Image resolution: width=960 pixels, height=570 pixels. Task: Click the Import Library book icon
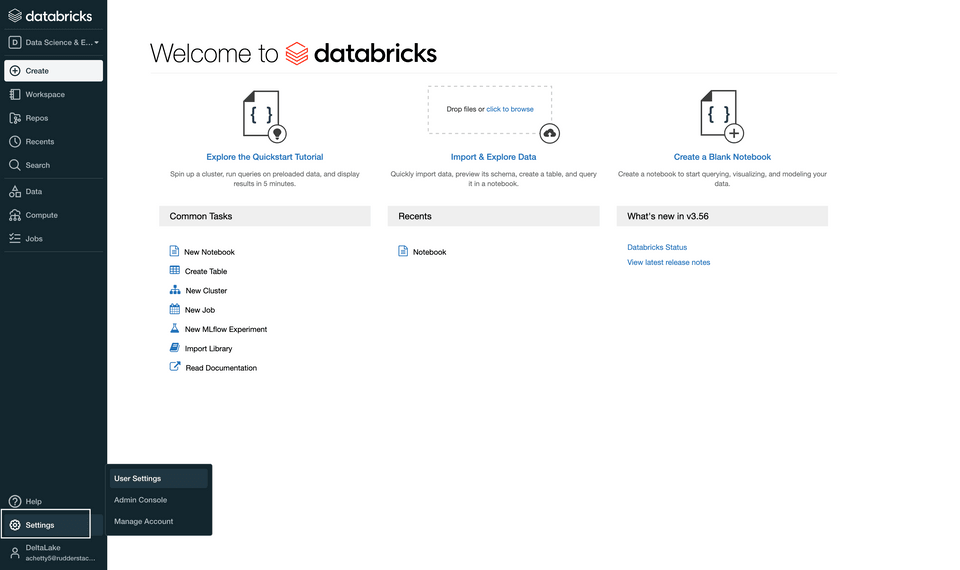[x=174, y=348]
